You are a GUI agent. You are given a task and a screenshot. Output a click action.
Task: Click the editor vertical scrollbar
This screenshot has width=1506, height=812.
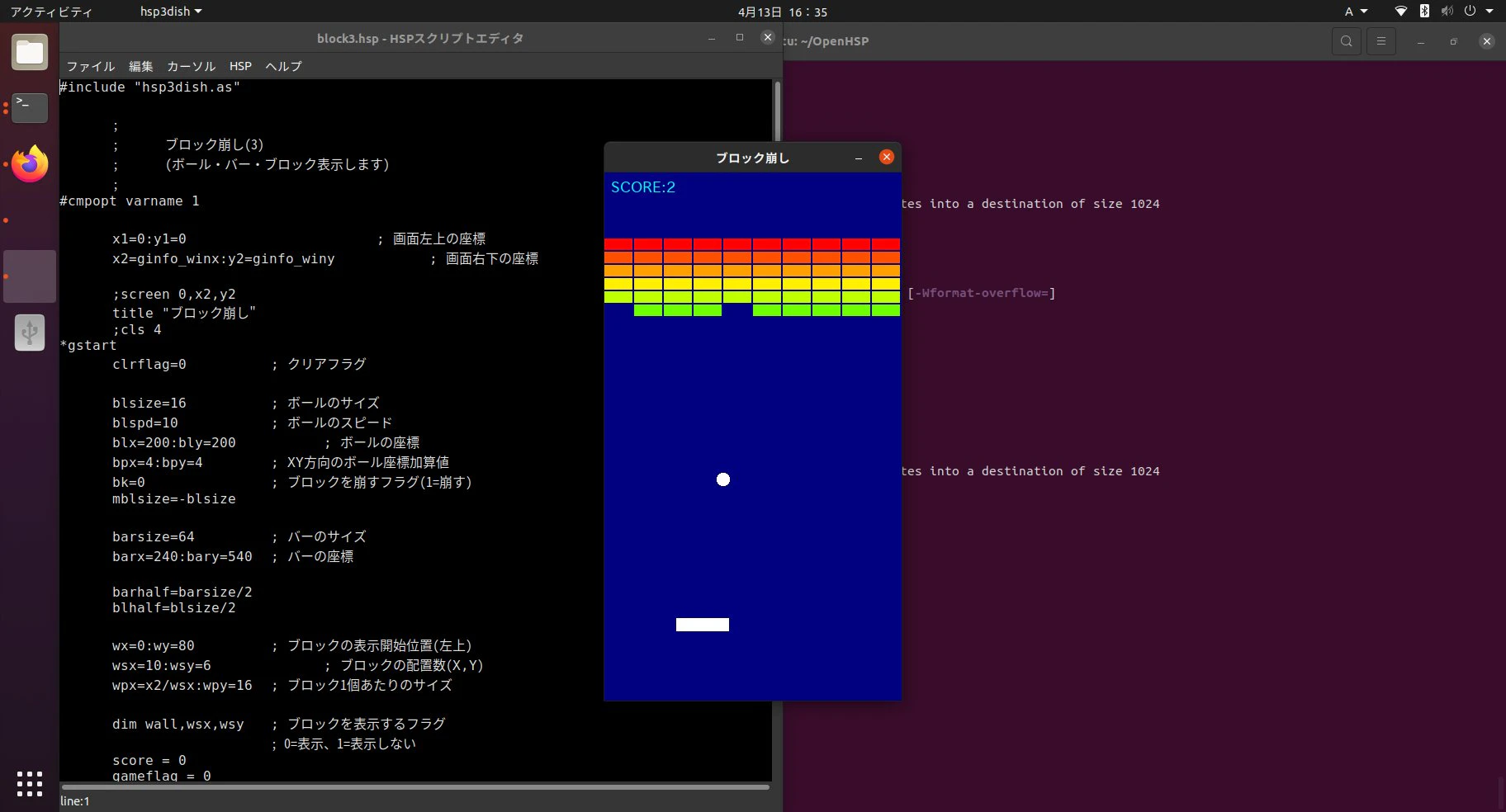(777, 111)
